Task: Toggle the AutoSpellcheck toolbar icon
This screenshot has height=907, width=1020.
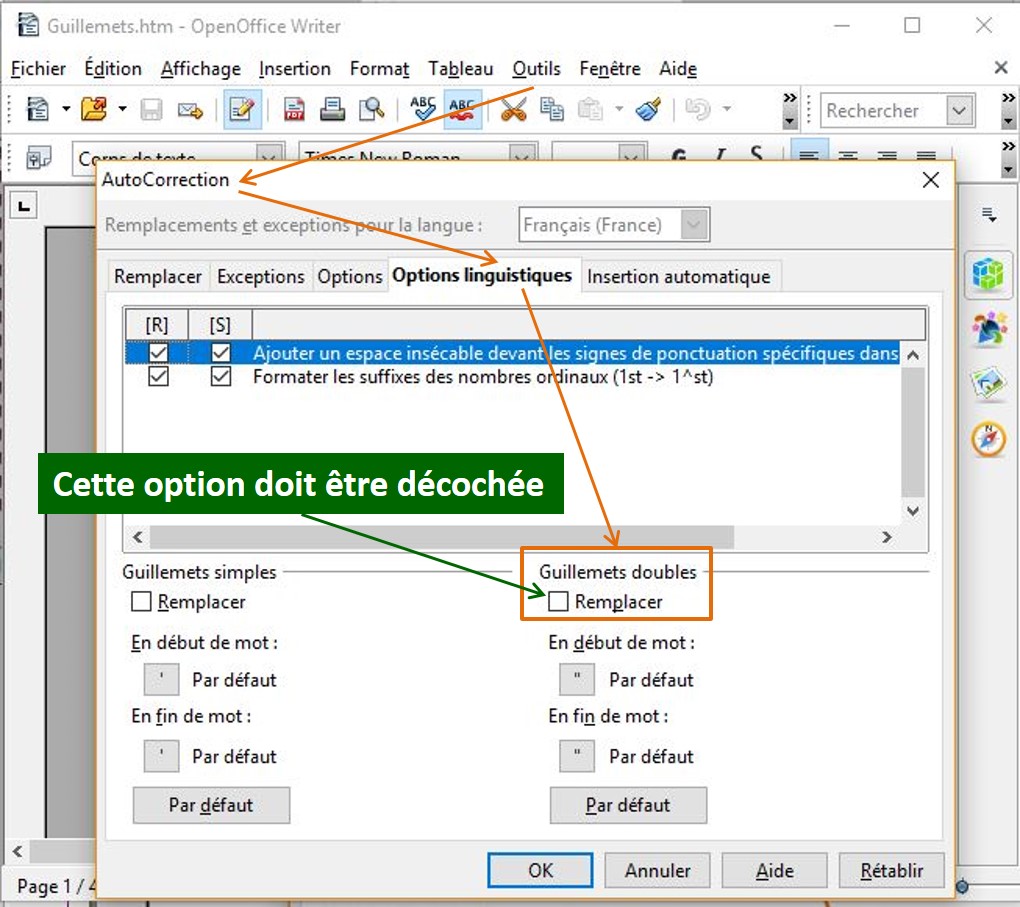Action: pyautogui.click(x=462, y=110)
